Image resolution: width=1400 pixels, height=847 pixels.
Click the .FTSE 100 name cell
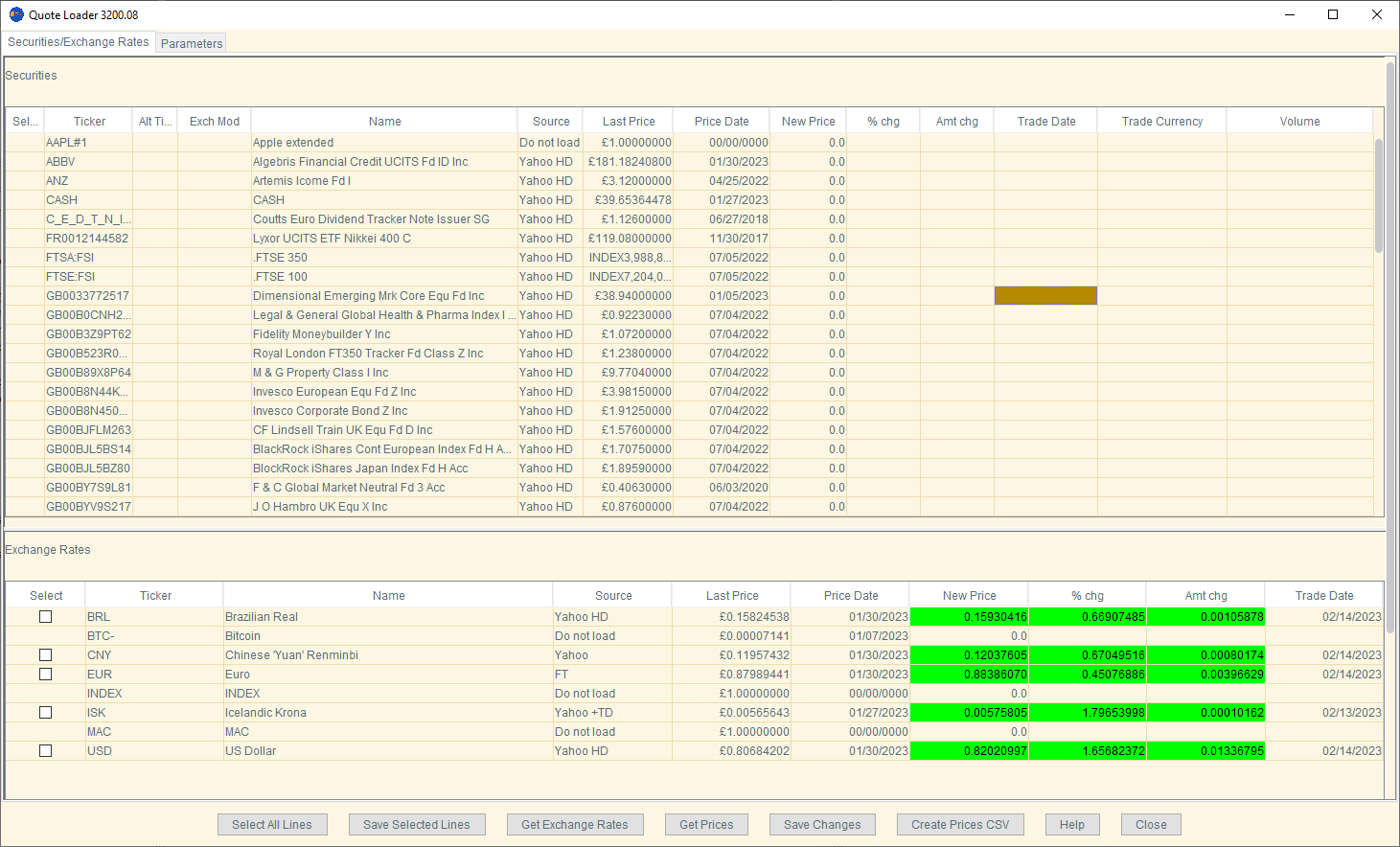(x=384, y=277)
